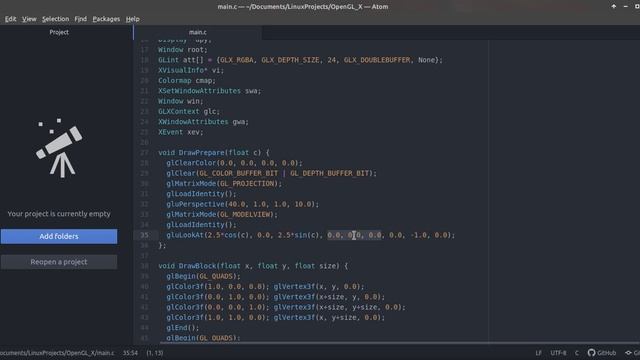Click glMatrixMode(GL_PROJECTION) line
Screen dimensions: 640x360
coord(224,184)
